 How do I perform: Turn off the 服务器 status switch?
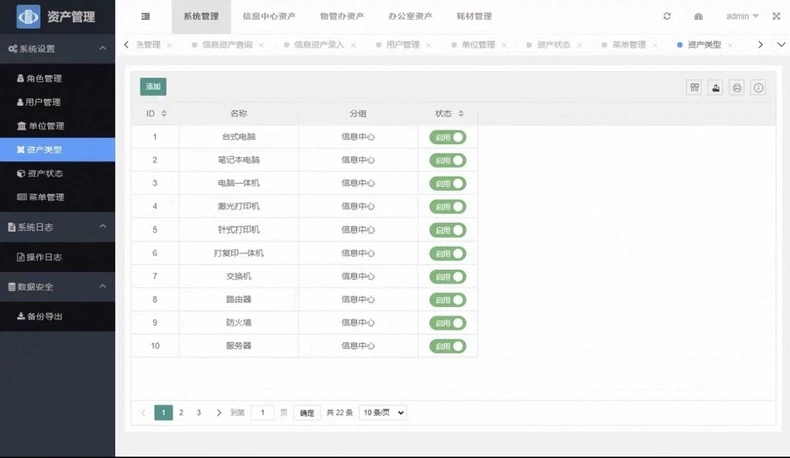pos(447,346)
